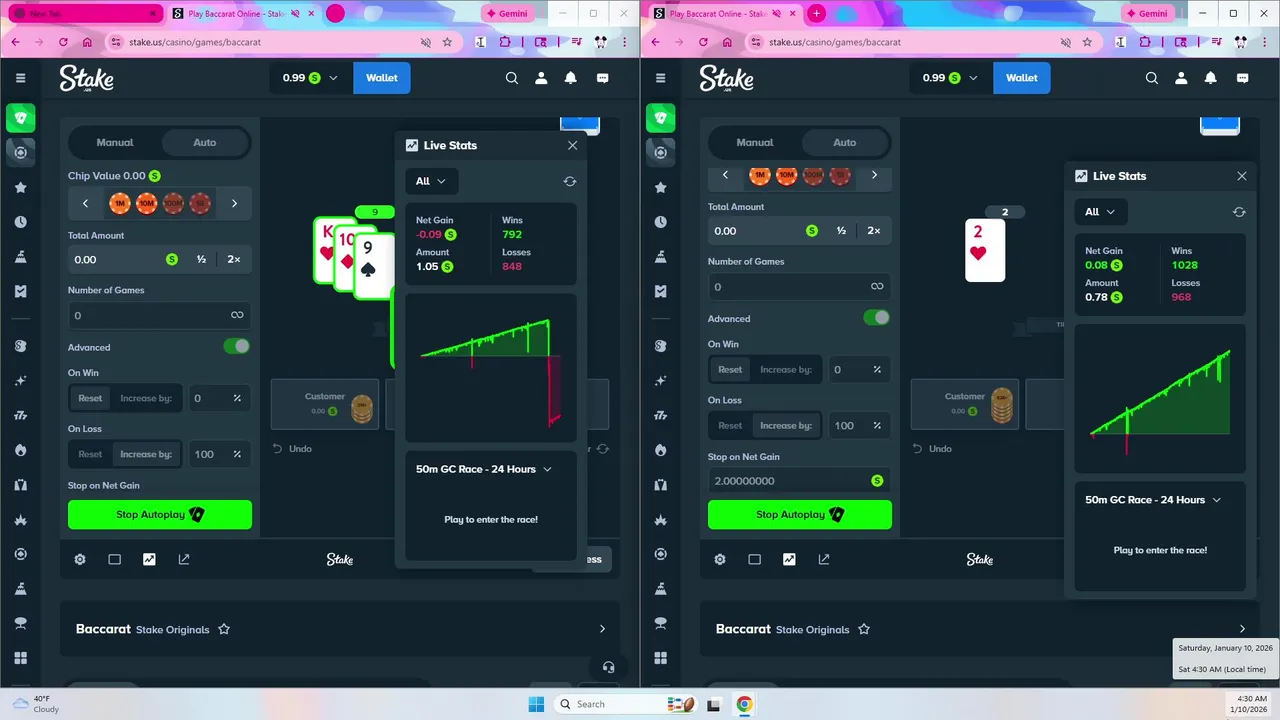1280x720 pixels.
Task: Open search in right Stake window
Action: pos(1152,78)
